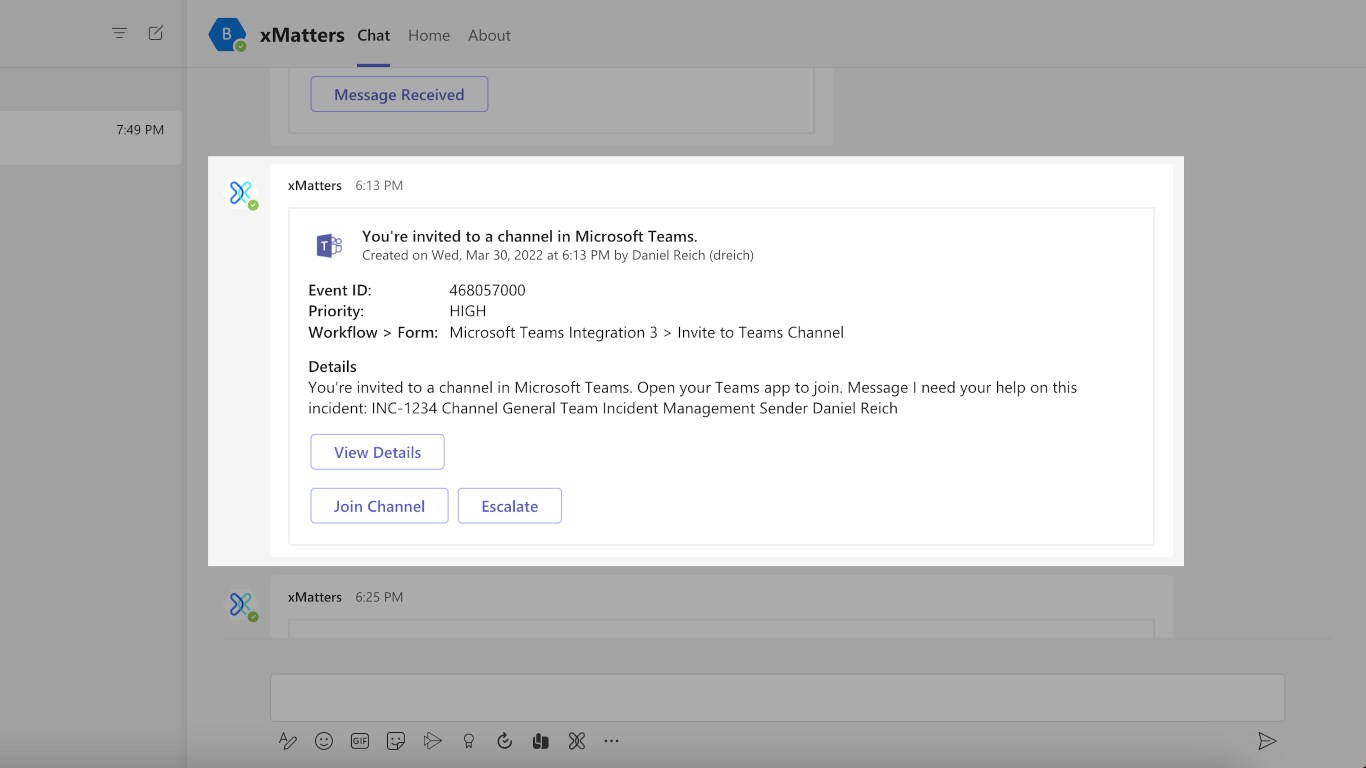Click the View Details button
Viewport: 1366px width, 768px height.
[377, 452]
